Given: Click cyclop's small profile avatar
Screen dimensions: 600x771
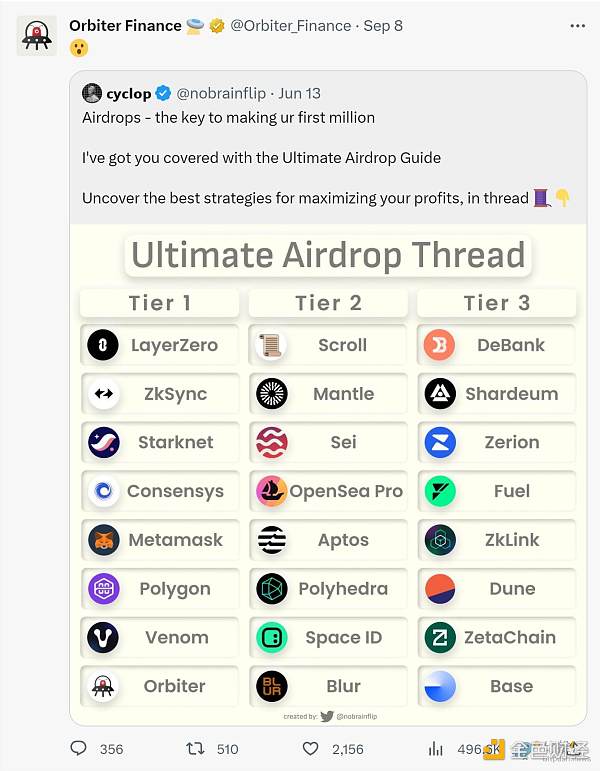Looking at the screenshot, I should (92, 93).
